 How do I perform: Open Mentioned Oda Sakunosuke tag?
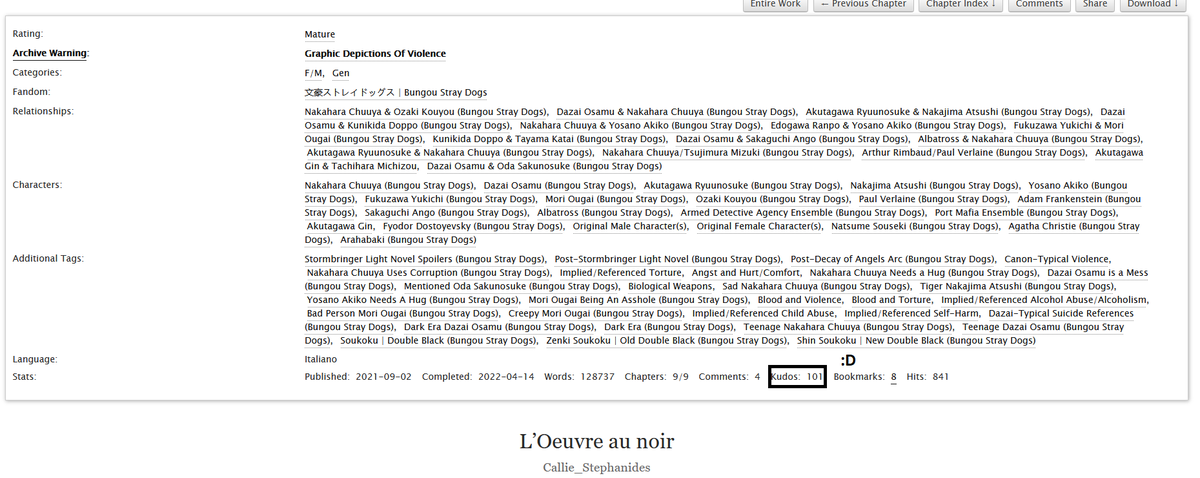pos(512,286)
